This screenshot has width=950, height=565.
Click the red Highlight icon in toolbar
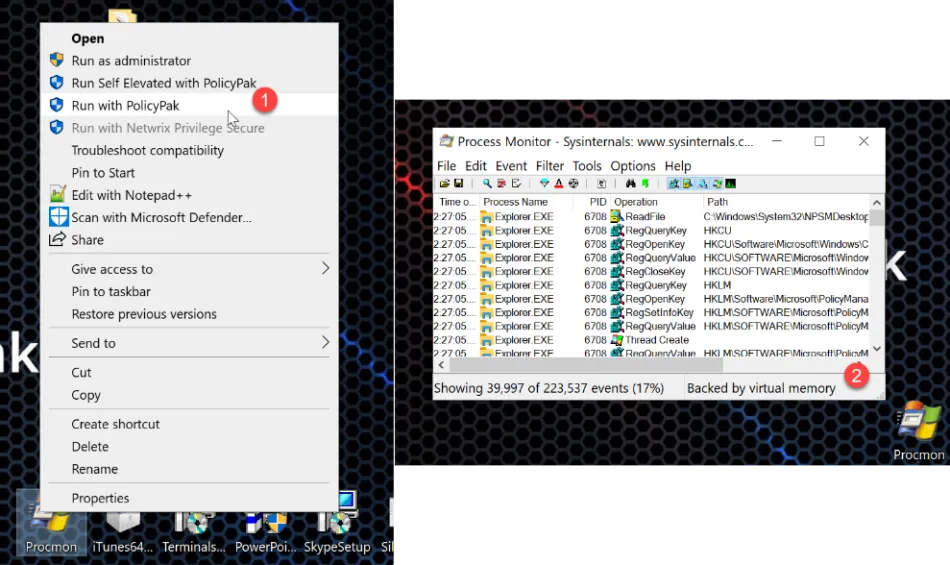[x=559, y=184]
